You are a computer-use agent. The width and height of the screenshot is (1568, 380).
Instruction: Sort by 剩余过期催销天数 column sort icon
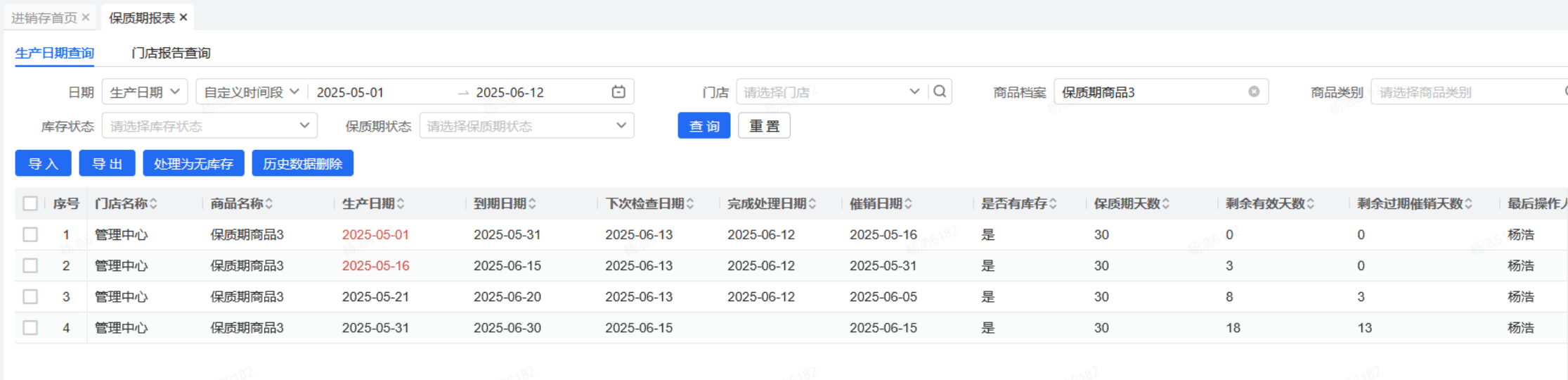pyautogui.click(x=1469, y=203)
